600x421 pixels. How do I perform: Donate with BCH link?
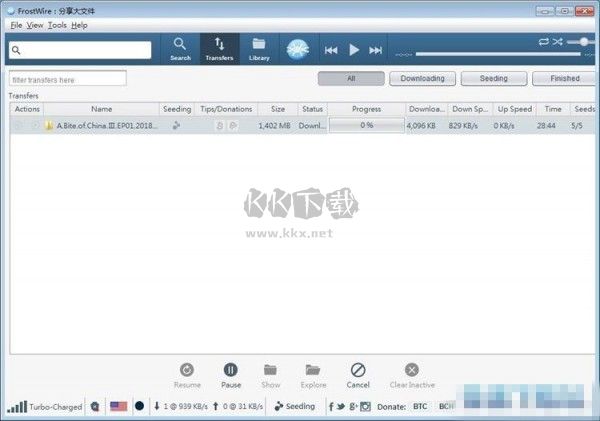447,406
